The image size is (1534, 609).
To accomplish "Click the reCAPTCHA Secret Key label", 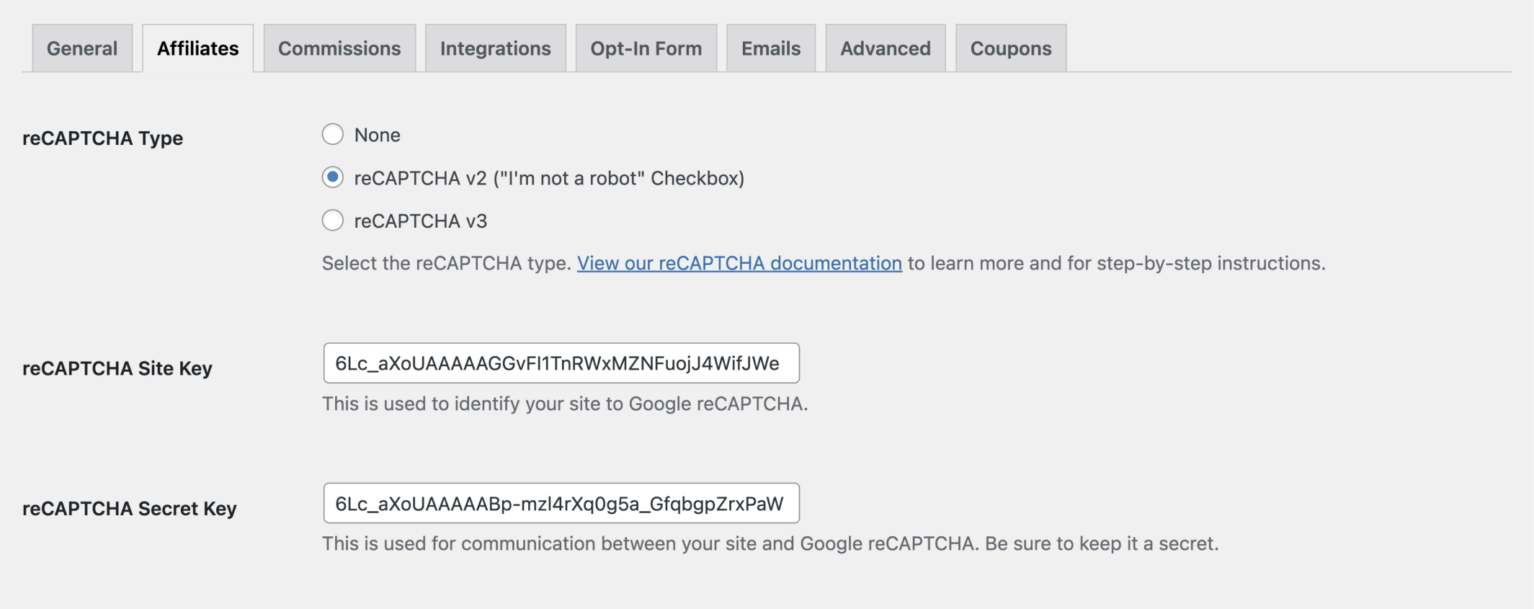I will (x=129, y=508).
